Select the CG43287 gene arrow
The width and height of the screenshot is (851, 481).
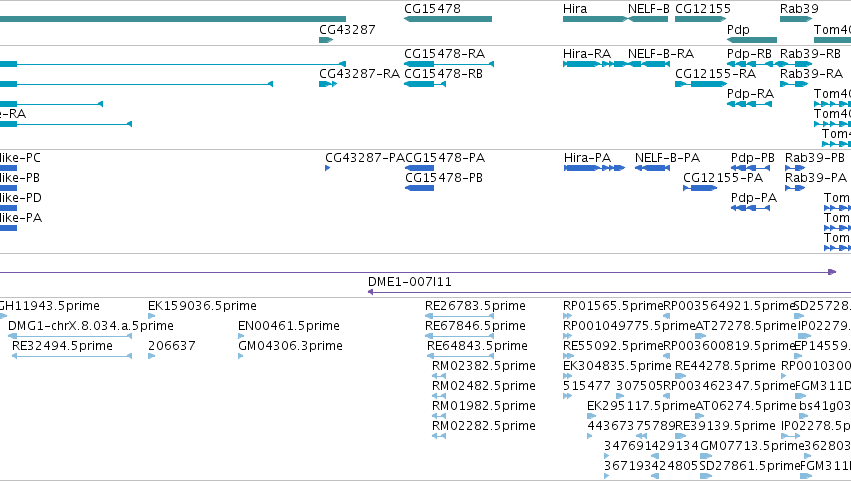(x=326, y=40)
